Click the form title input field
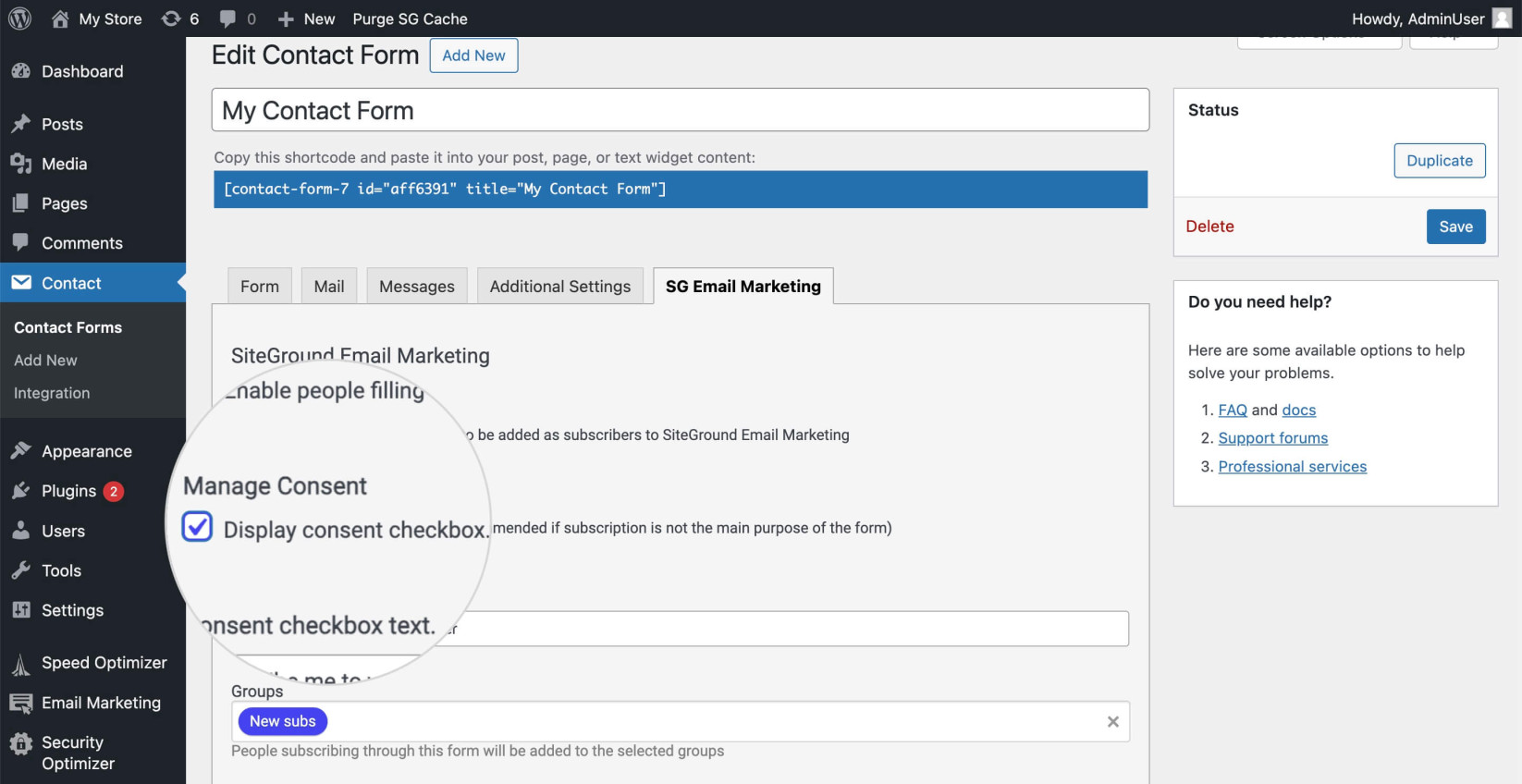 tap(681, 110)
